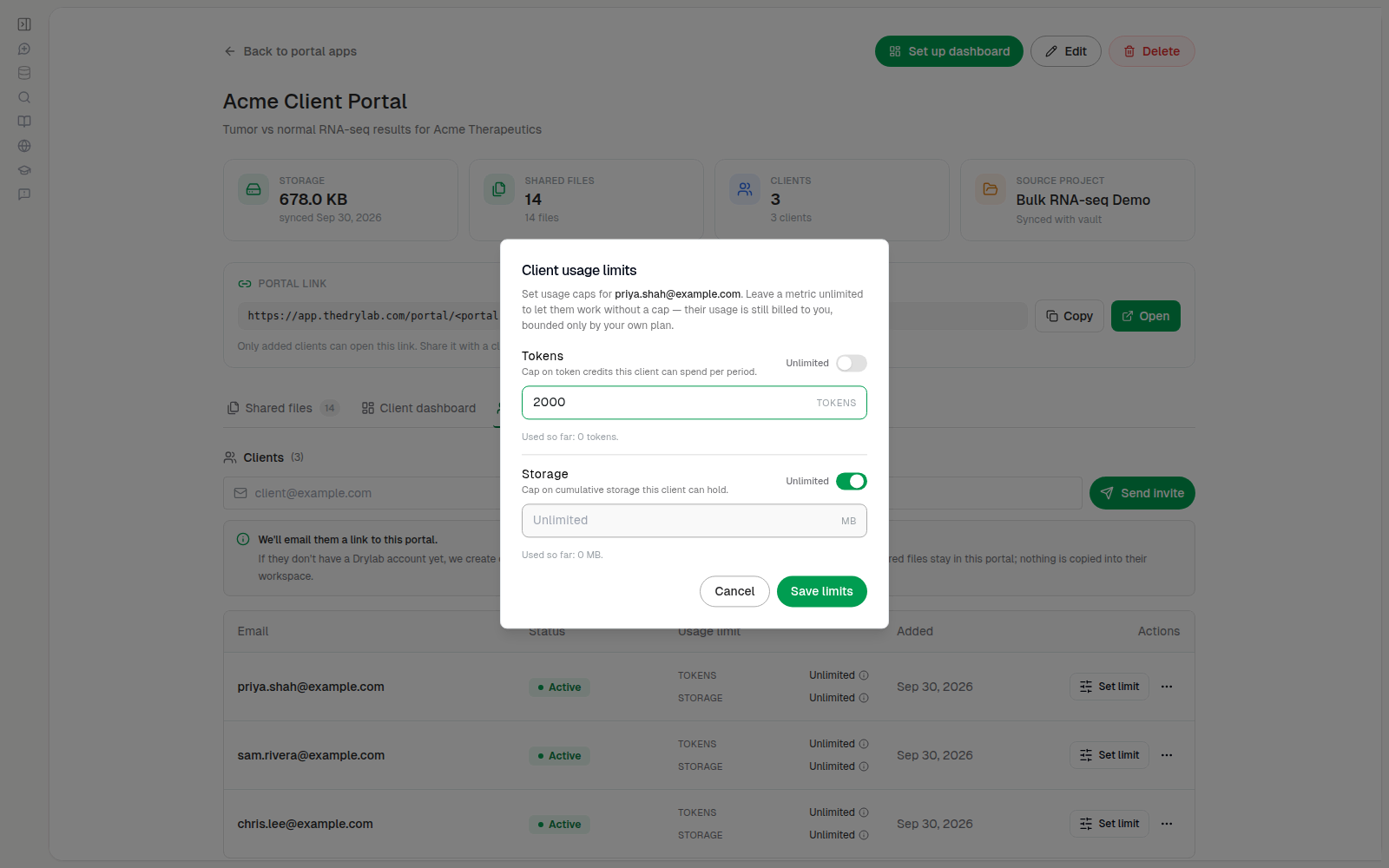Set limit for priya.shah@example.com
Viewport: 1389px width, 868px height.
[1109, 687]
